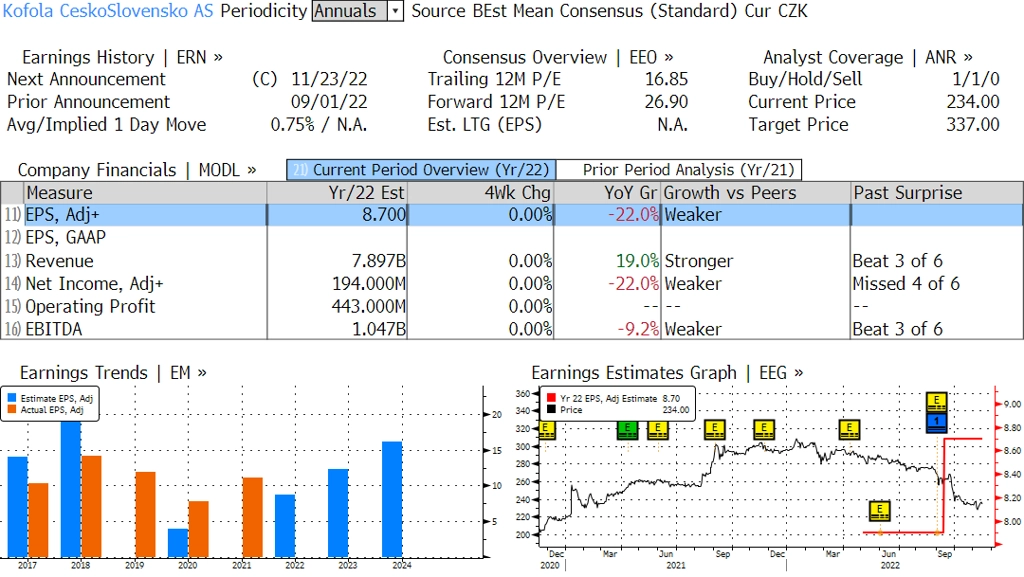Viewport: 1024px width, 577px height.
Task: Click Trailing 12M P/E value 16.85
Action: [x=667, y=79]
